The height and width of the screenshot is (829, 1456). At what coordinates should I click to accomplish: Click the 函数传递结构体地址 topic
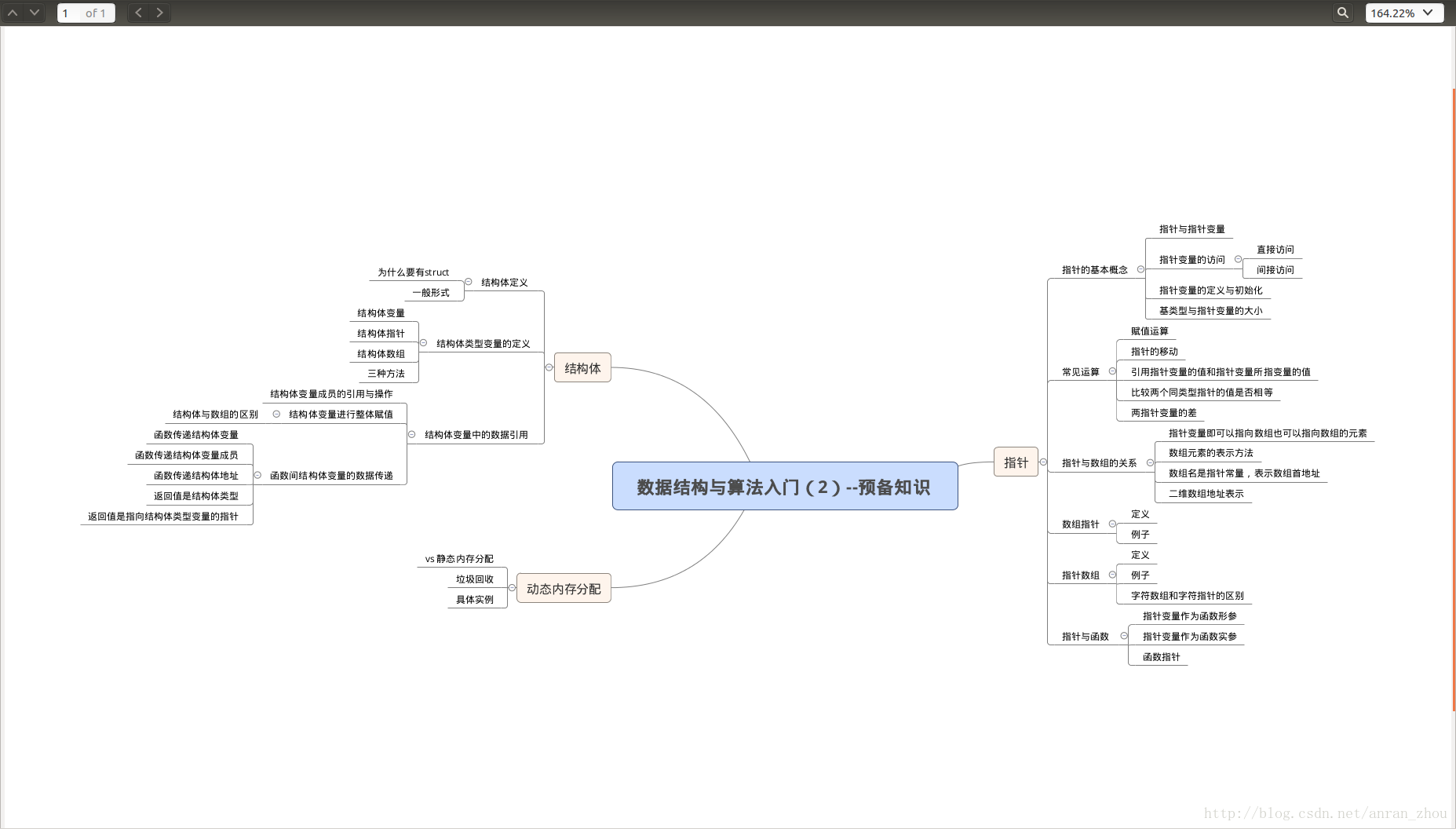[x=196, y=476]
